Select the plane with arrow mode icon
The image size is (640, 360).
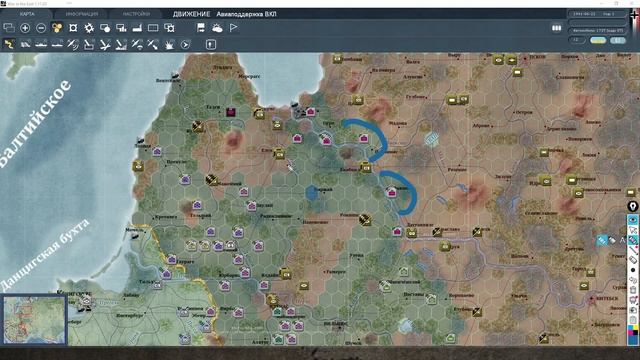click(x=153, y=44)
